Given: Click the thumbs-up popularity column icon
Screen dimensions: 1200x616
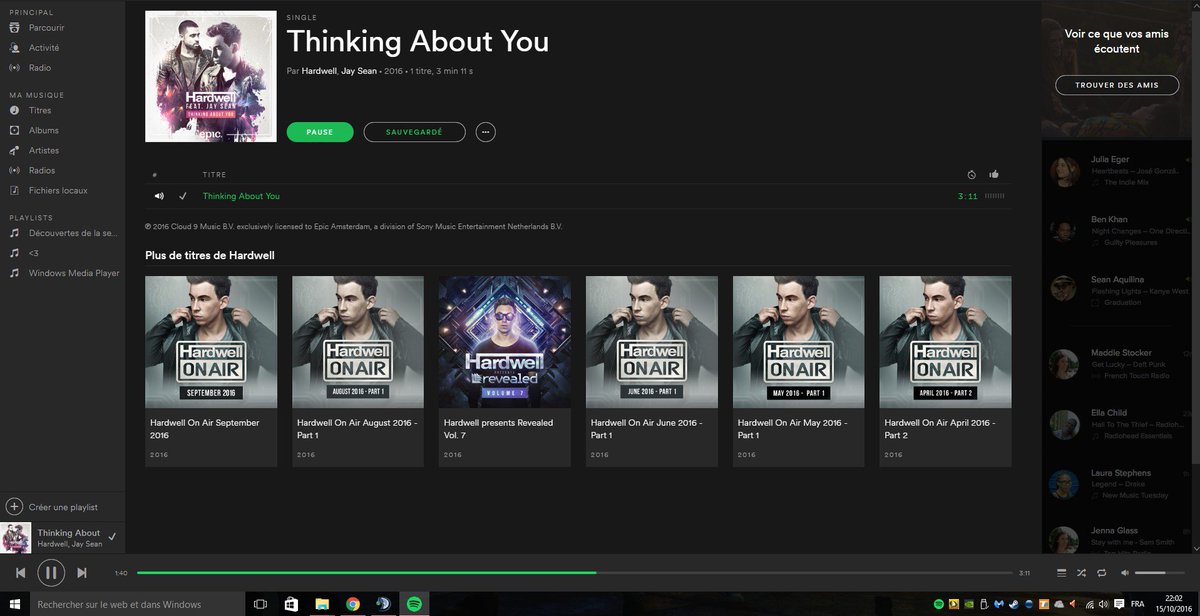Looking at the screenshot, I should 994,174.
